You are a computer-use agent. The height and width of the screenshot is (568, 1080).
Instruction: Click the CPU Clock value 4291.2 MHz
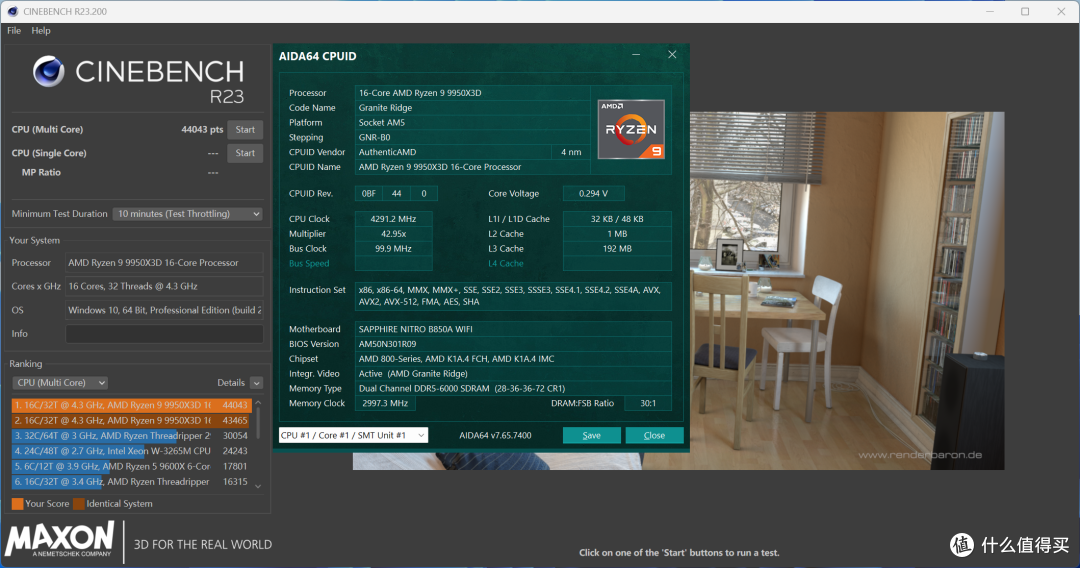pos(393,219)
